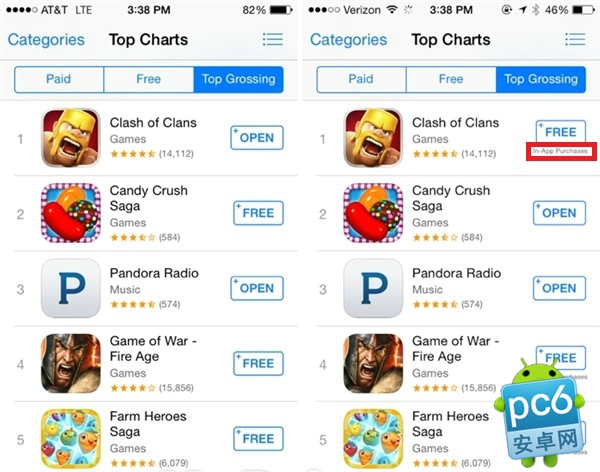Select Paid tab on Verizon screen
This screenshot has height=472, width=600.
coord(361,79)
